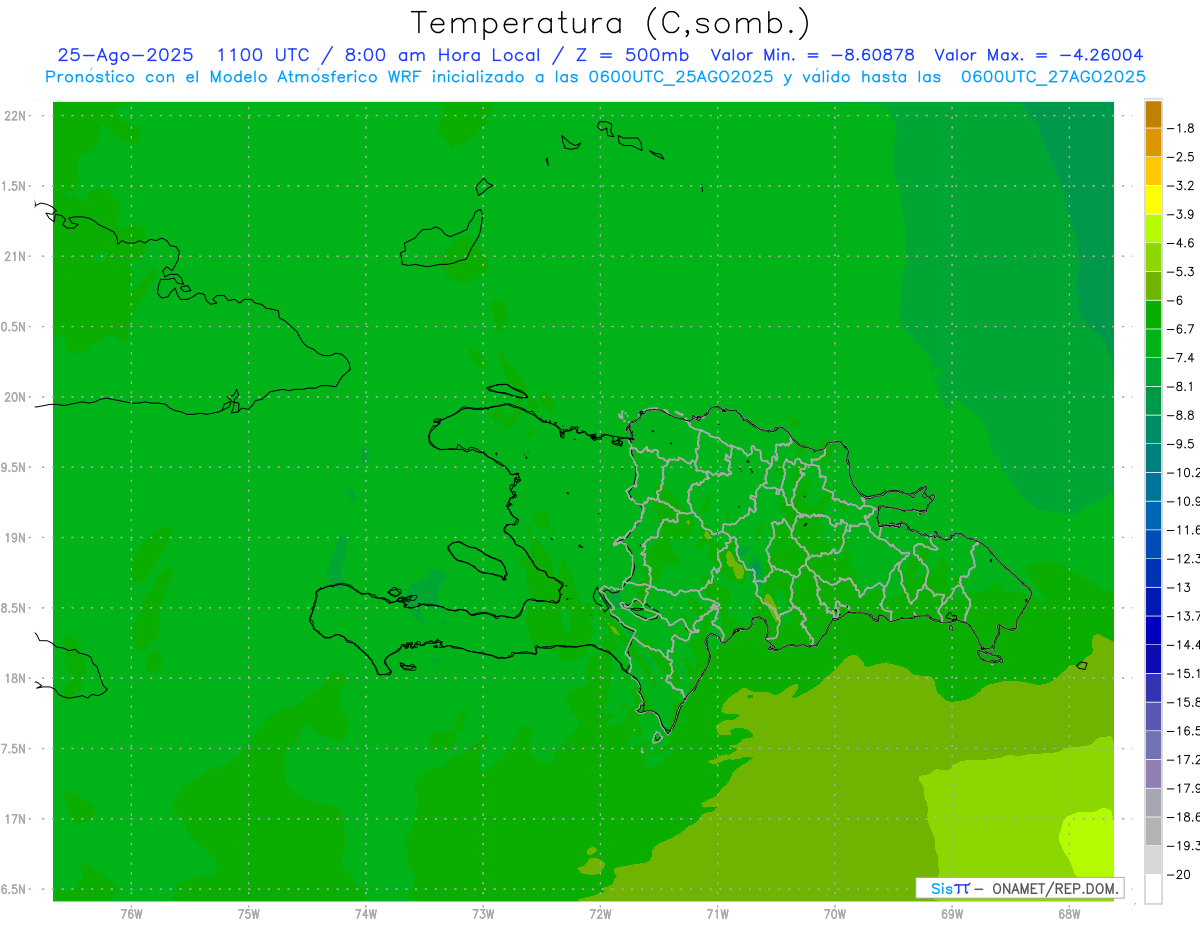This screenshot has width=1200, height=927.
Task: Click the '-9.5' colorbar value
Action: coord(1182,444)
